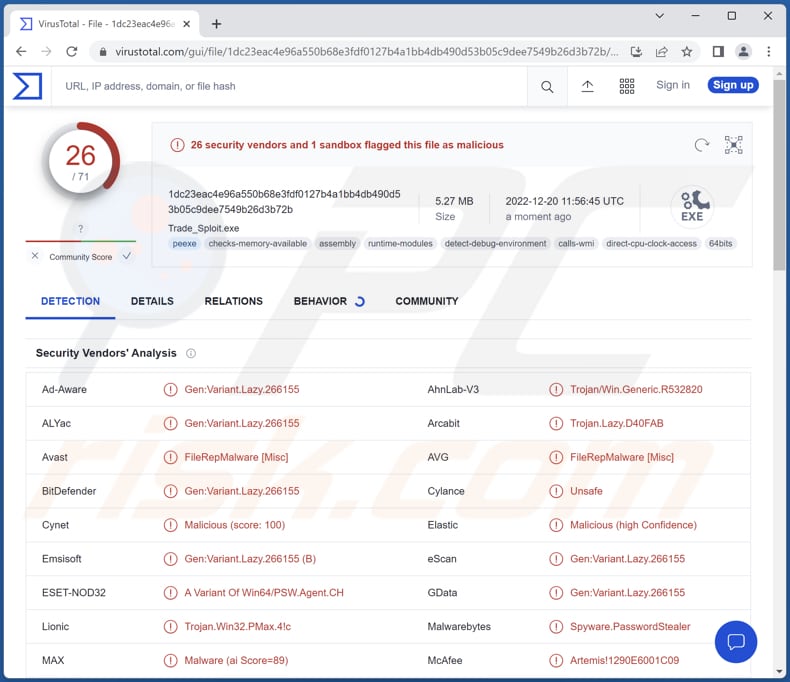Click the alert icon beside Malwarebytes detection
790x682 pixels.
556,627
